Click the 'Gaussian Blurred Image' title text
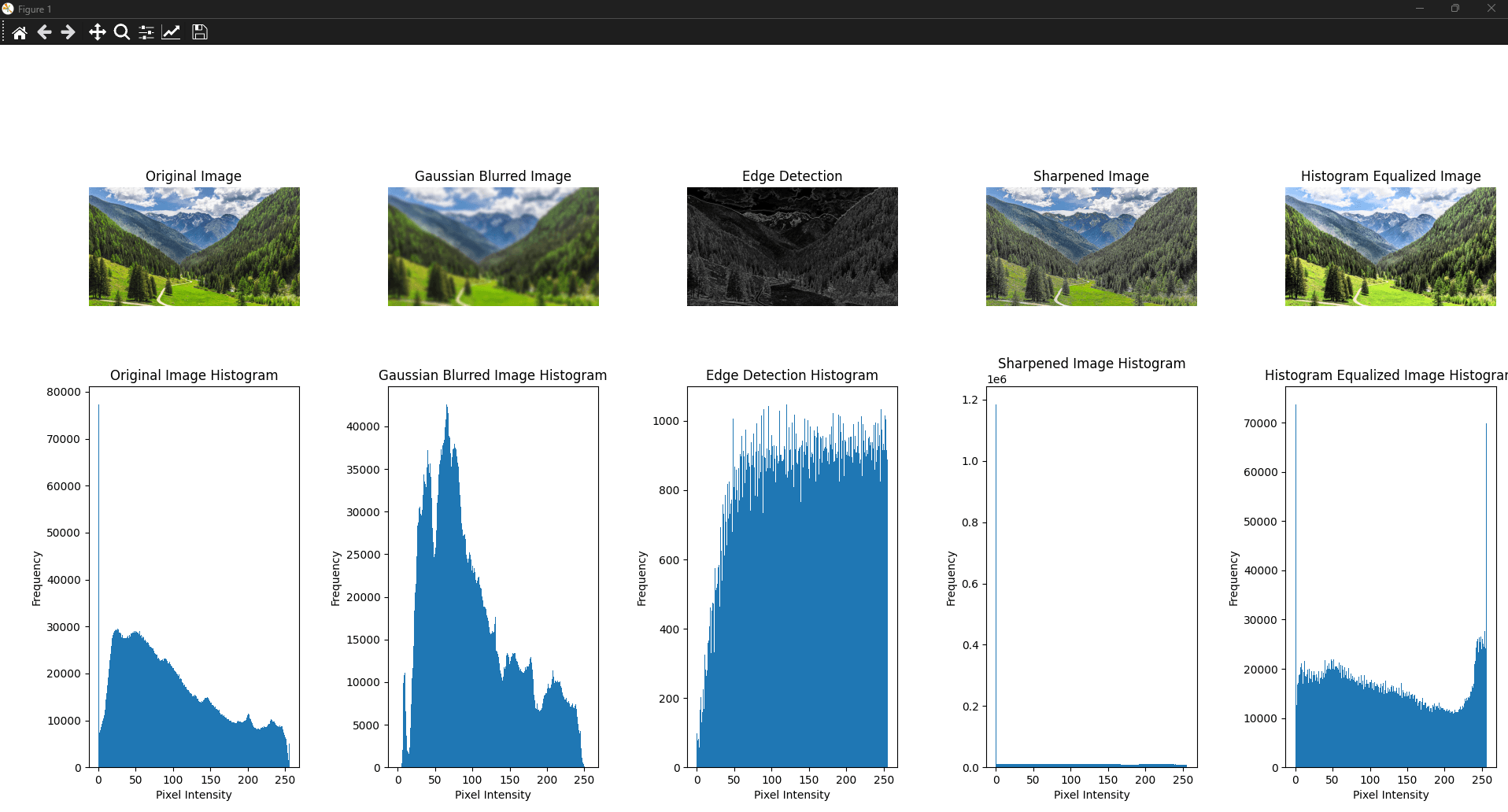The width and height of the screenshot is (1508, 812). [x=493, y=176]
